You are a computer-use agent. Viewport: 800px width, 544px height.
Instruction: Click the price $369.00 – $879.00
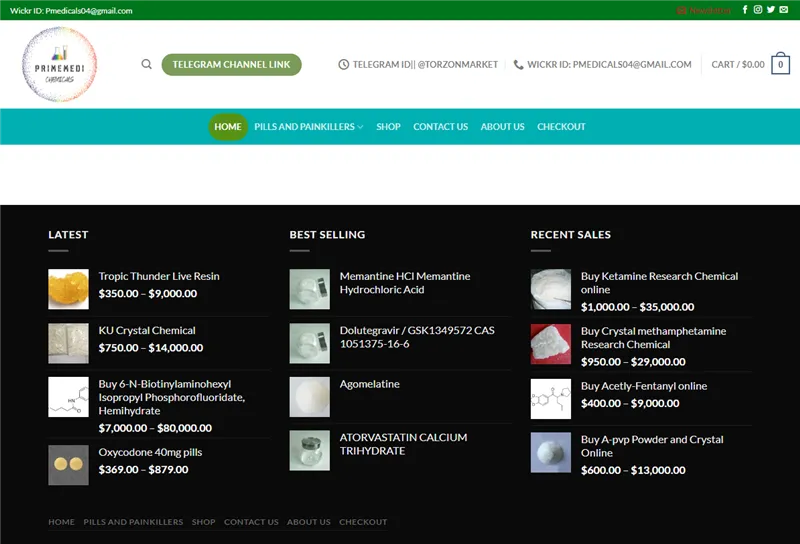143,469
